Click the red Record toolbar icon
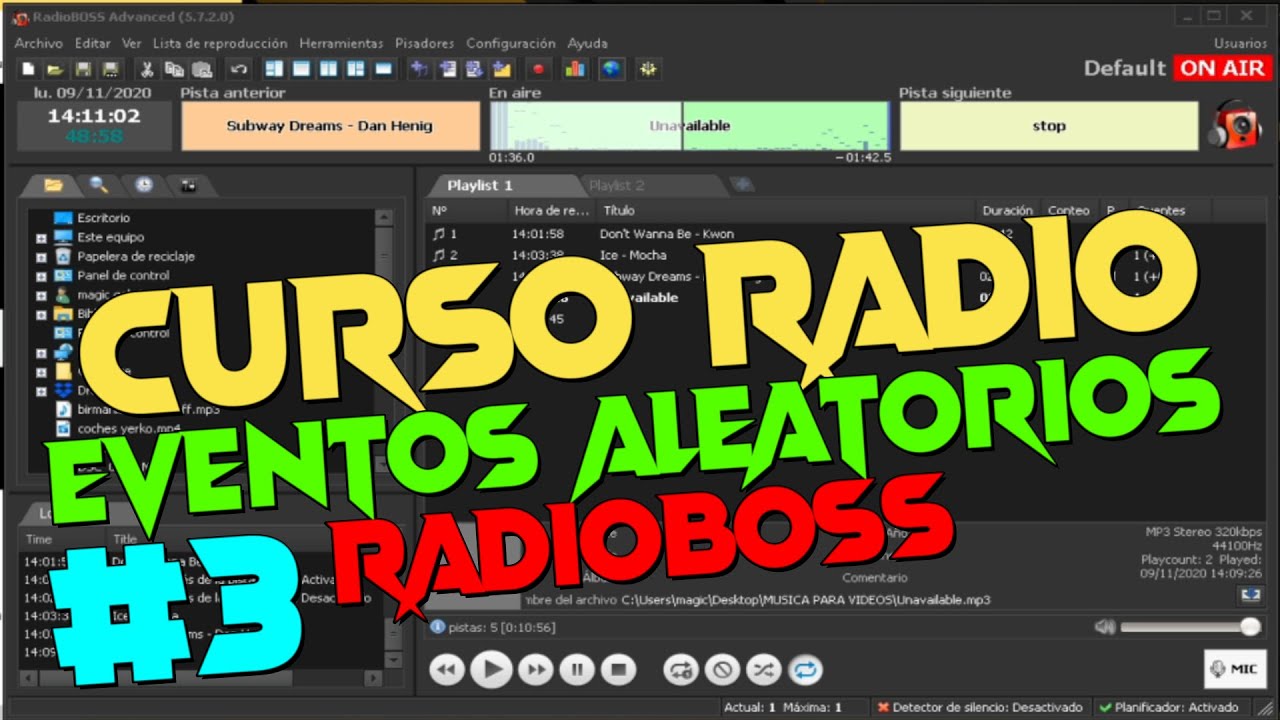Viewport: 1280px width, 720px height. point(538,69)
